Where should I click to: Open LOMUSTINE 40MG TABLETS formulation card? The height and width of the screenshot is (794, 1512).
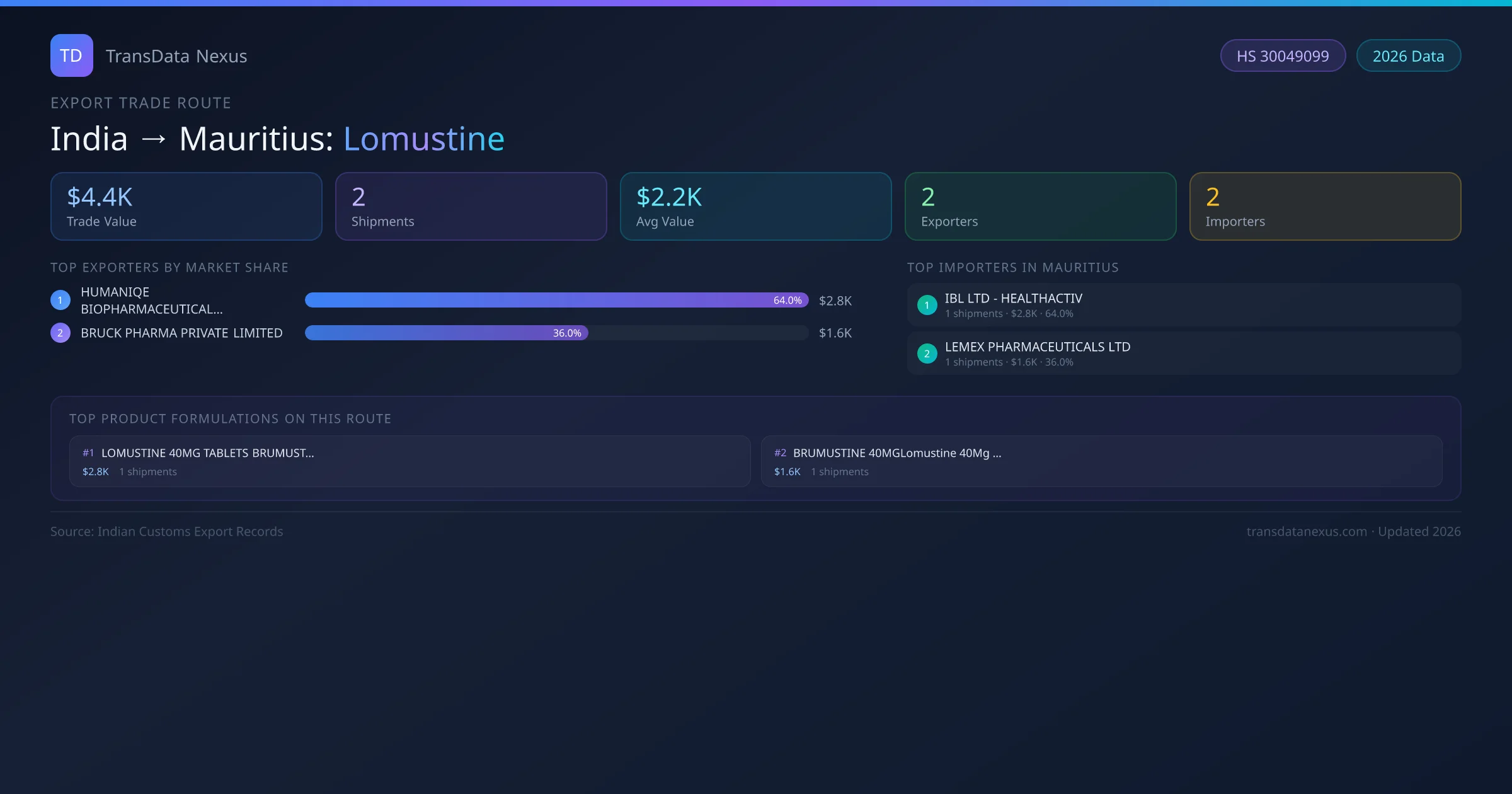pyautogui.click(x=409, y=461)
